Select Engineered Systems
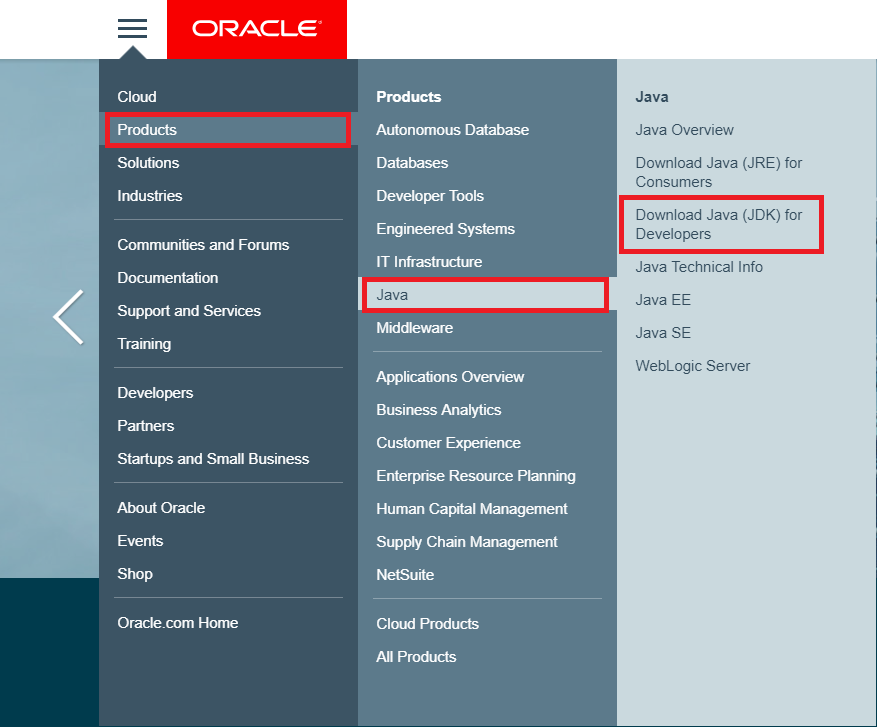This screenshot has height=727, width=877. [445, 229]
